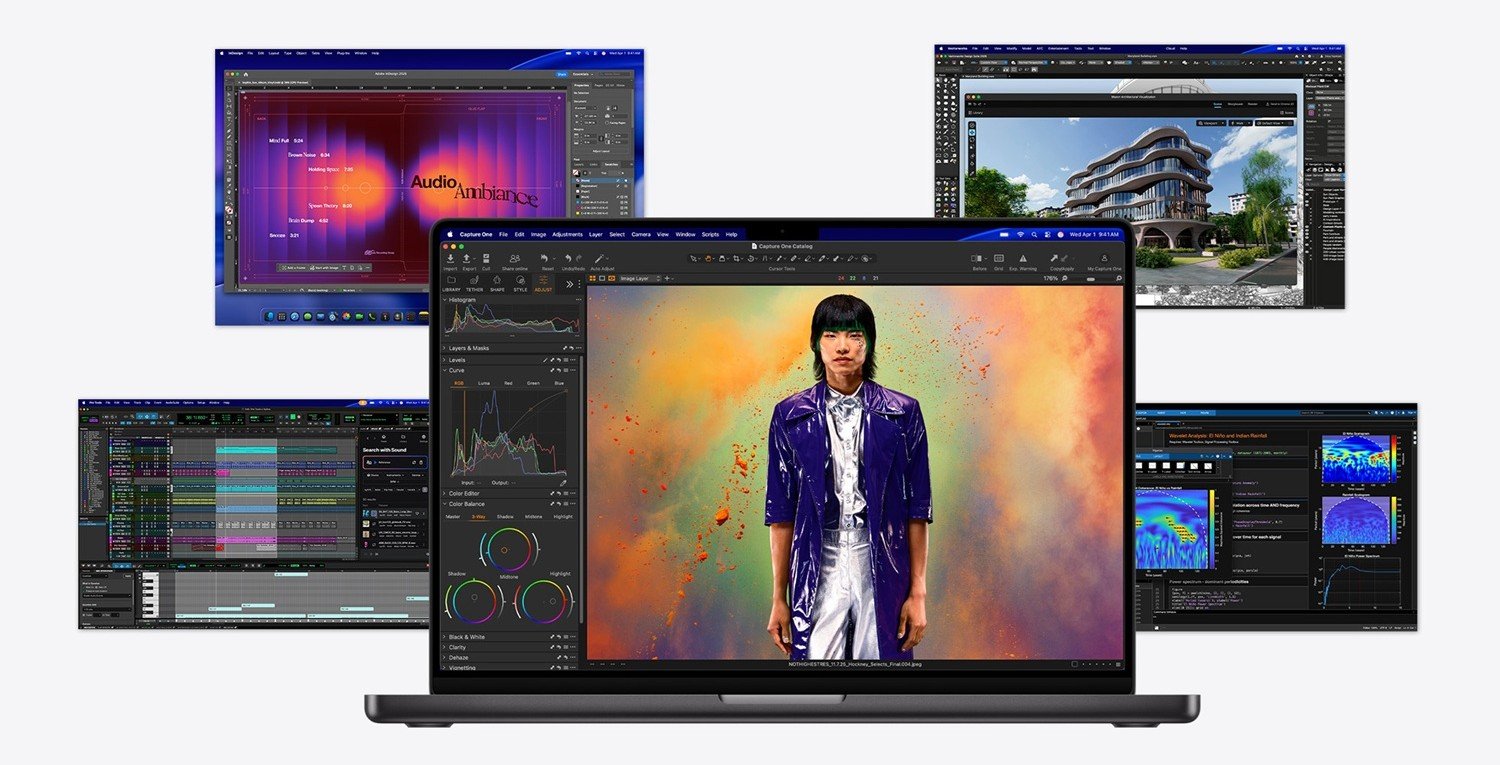Switch Color Balance to Master tab
Image resolution: width=1500 pixels, height=765 pixels.
(453, 516)
